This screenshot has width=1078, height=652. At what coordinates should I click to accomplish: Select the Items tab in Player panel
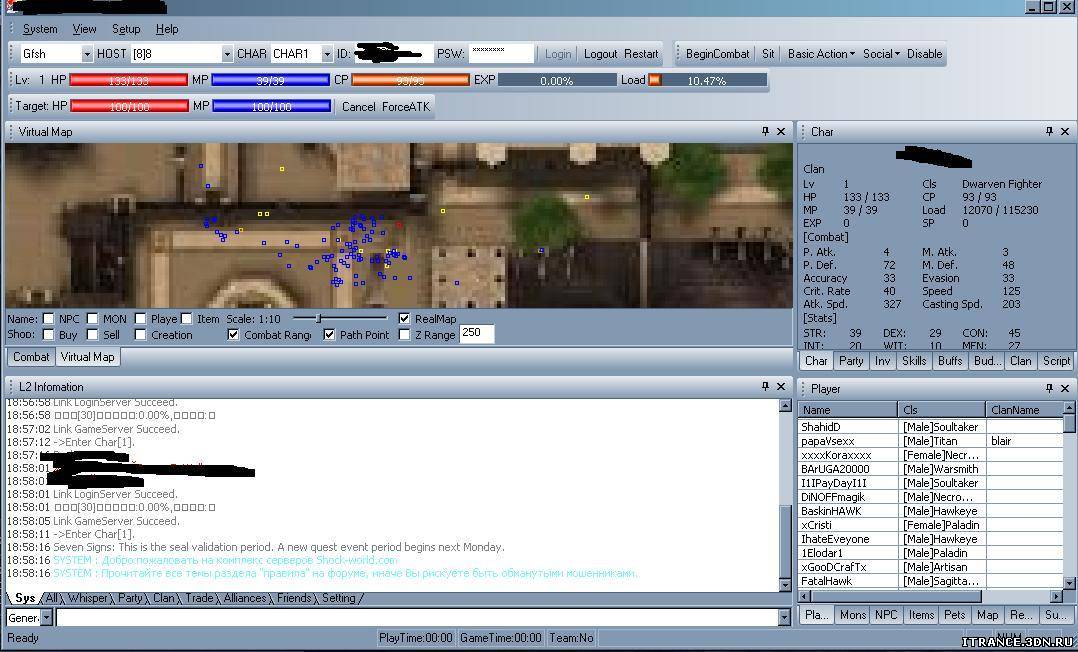(921, 615)
